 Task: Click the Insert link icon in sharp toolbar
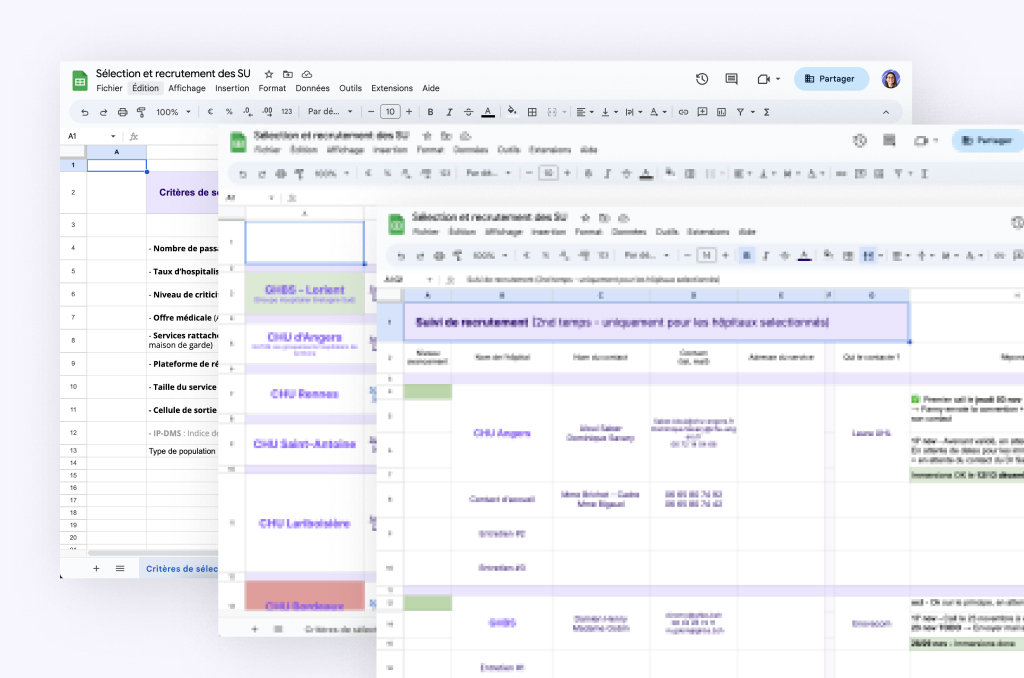click(684, 112)
